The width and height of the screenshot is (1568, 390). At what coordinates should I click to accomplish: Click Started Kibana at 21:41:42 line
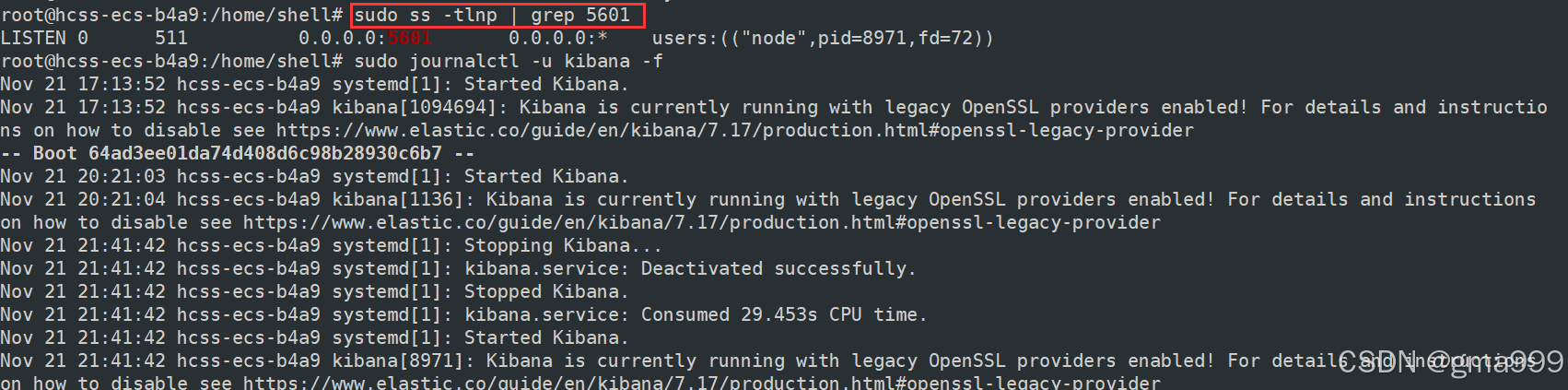click(545, 337)
